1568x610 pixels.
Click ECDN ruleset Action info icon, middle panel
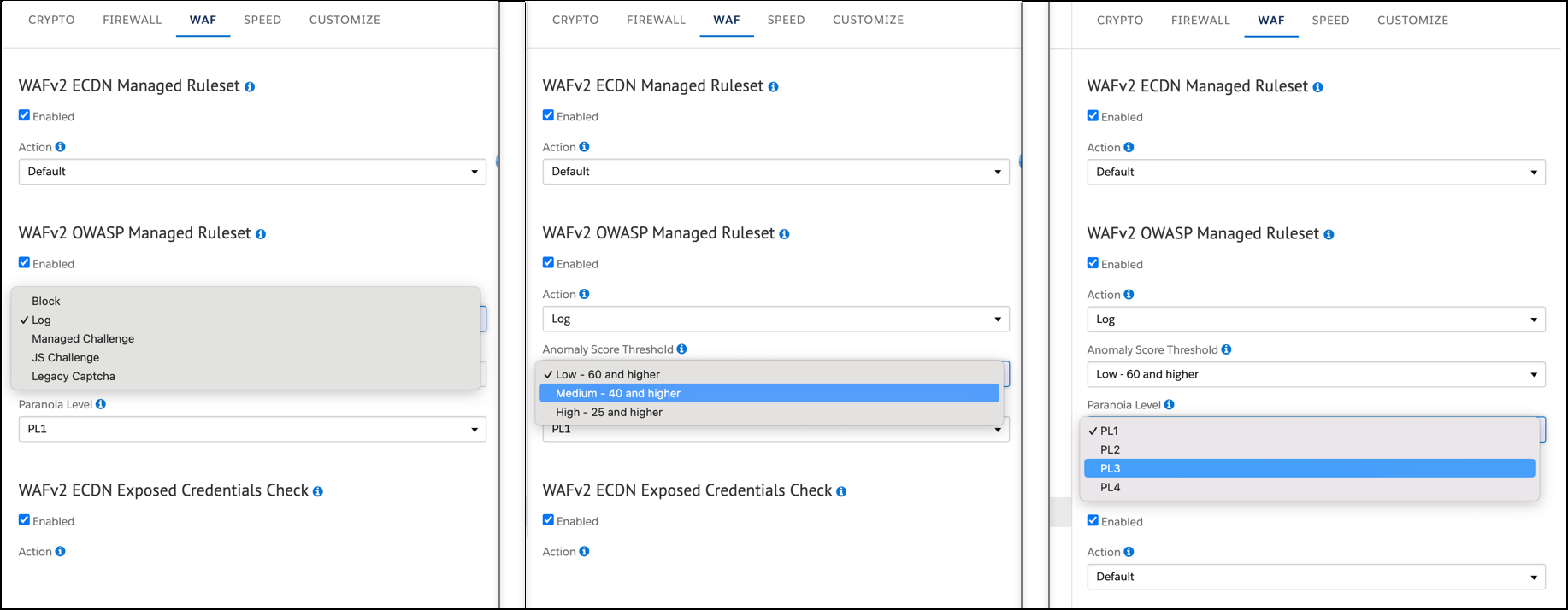585,147
